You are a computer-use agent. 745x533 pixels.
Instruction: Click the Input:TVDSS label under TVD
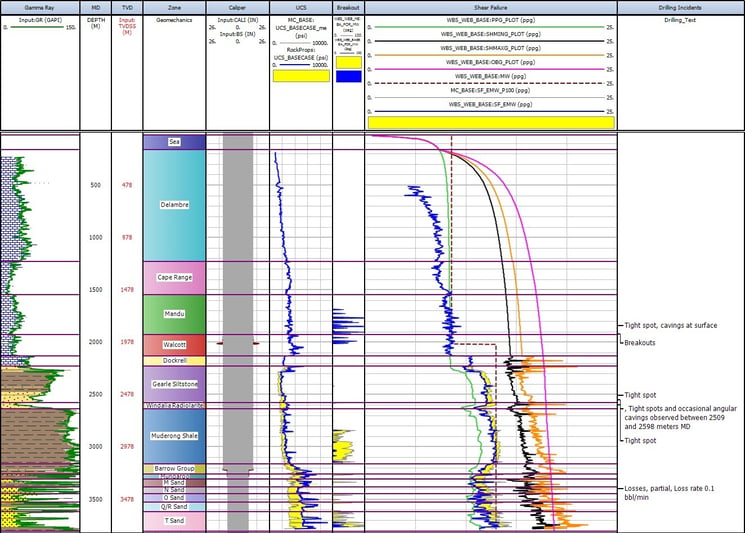click(x=127, y=26)
